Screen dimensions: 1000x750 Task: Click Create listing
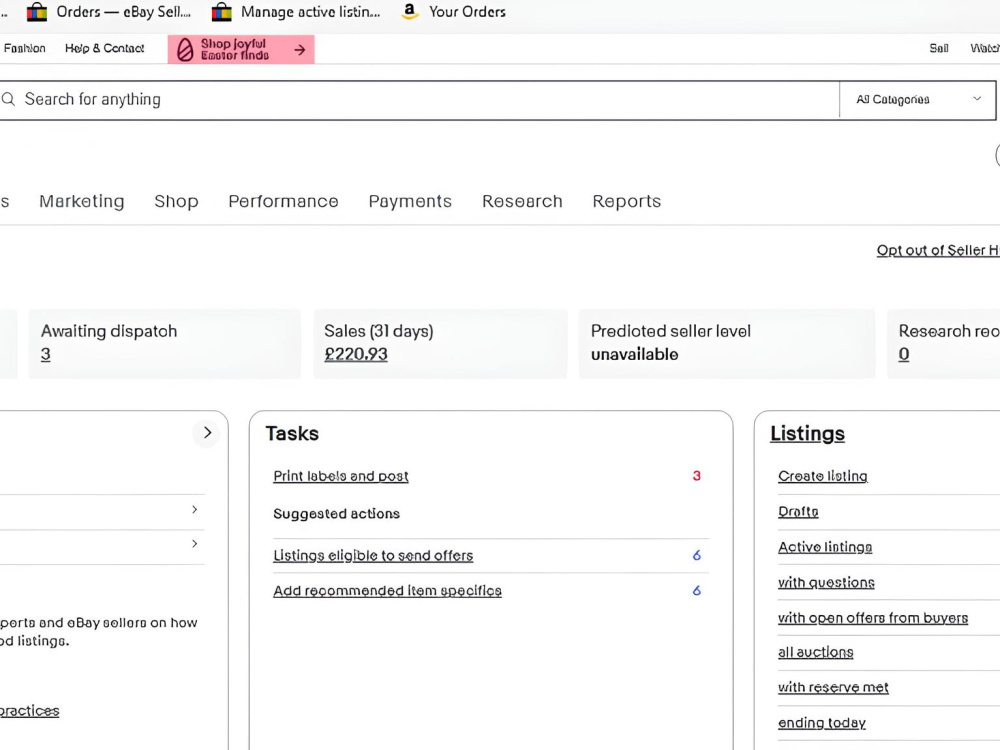coord(823,476)
